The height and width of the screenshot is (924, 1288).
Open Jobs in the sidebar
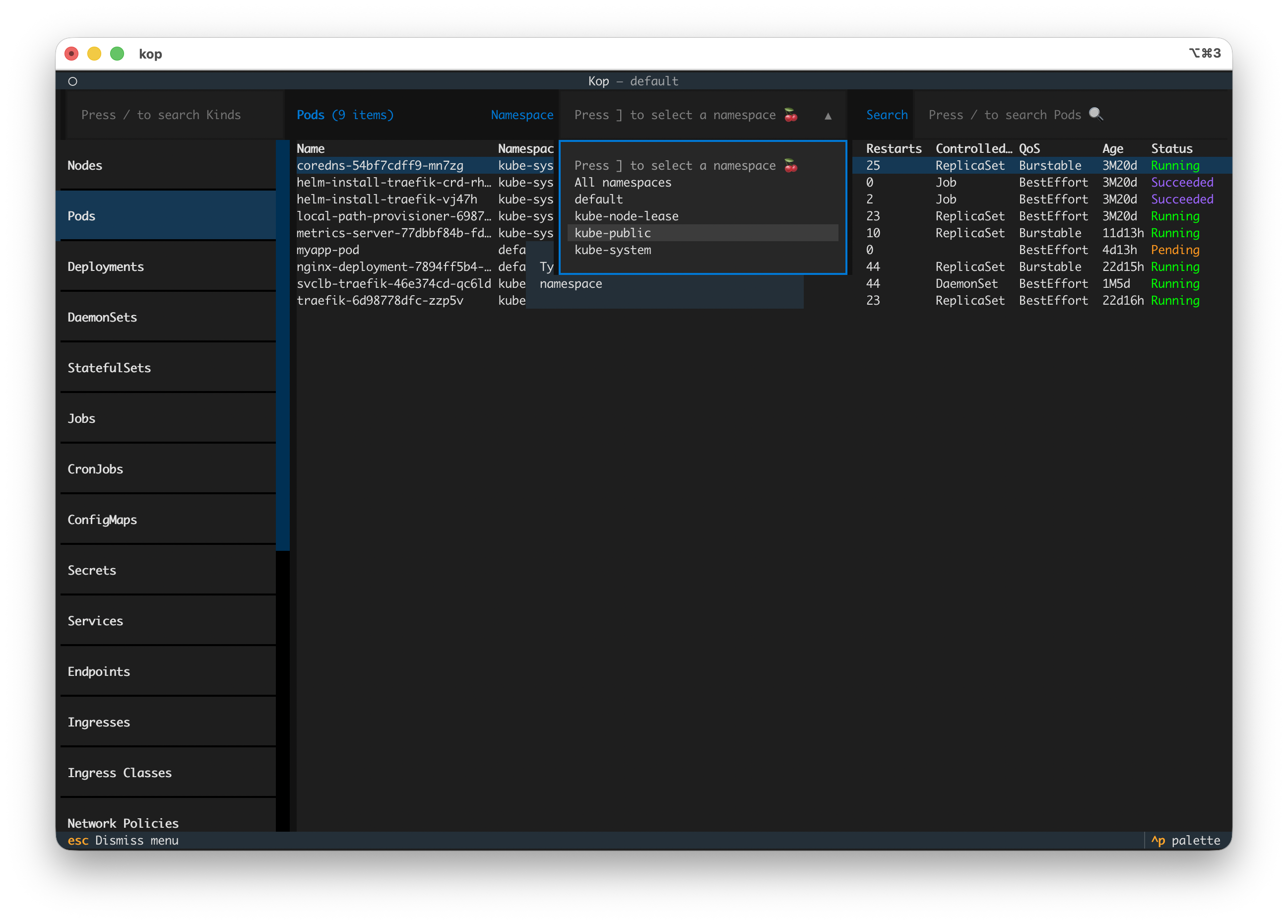[168, 418]
